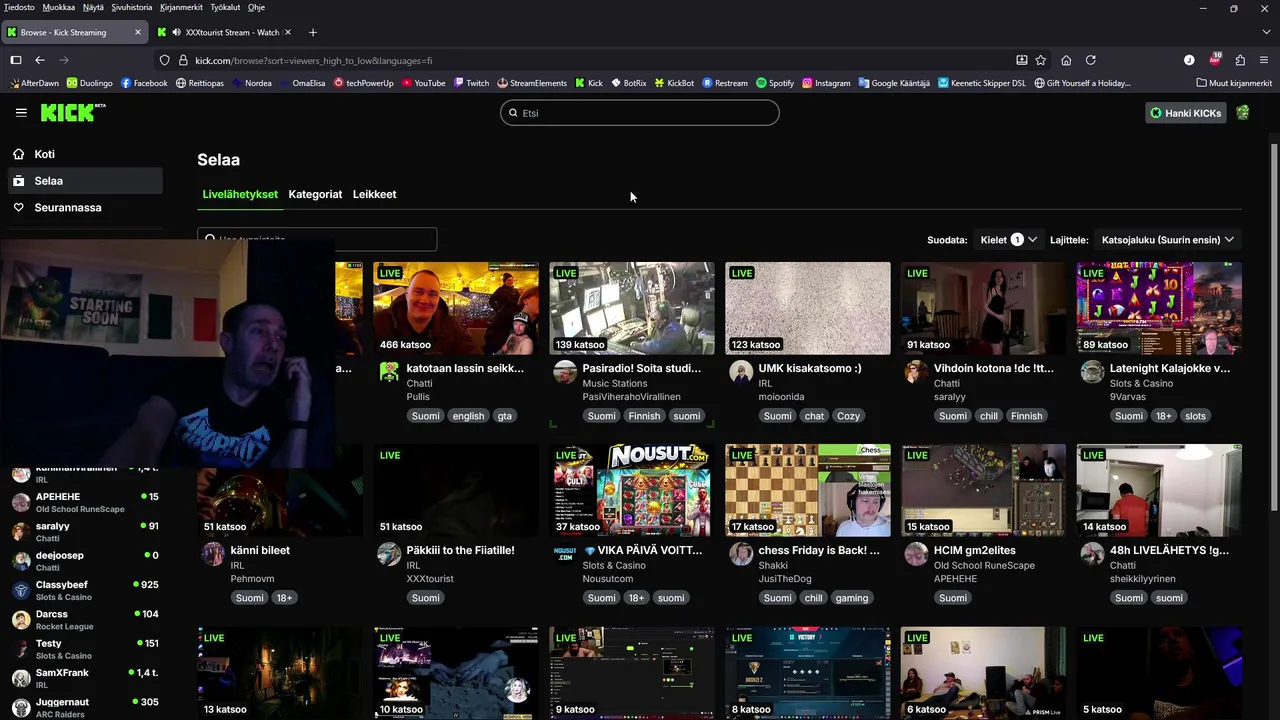
Task: Open Pasiradio stream thumbnail
Action: point(632,308)
